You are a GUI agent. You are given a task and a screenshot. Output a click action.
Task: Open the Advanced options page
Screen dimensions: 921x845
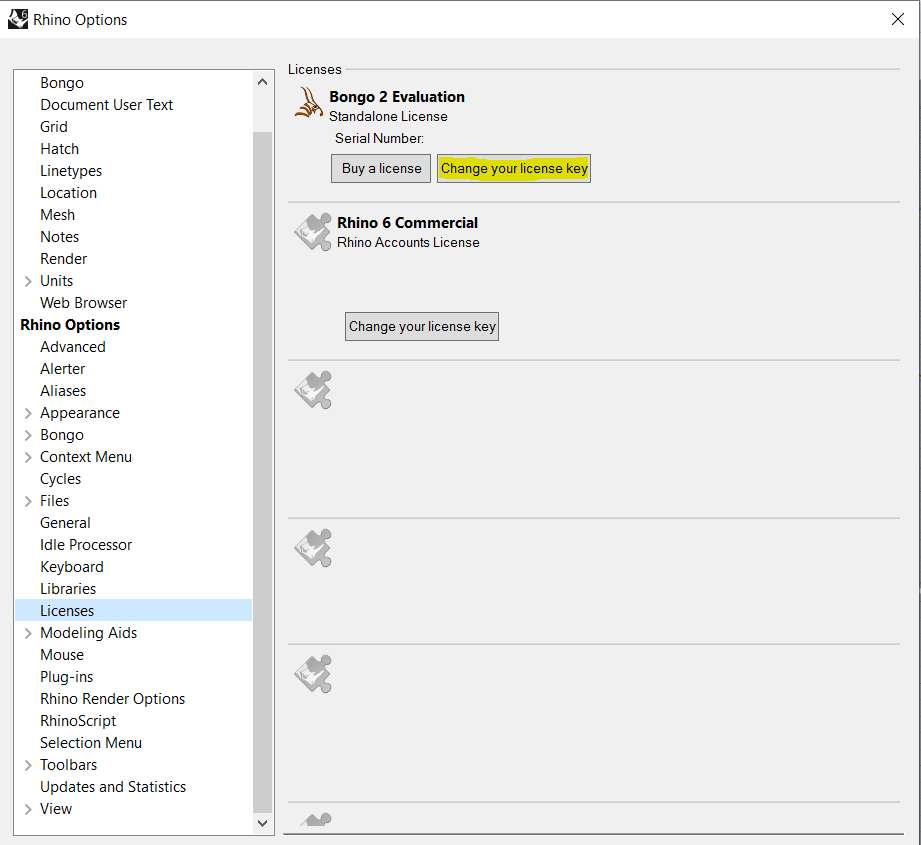(x=73, y=347)
